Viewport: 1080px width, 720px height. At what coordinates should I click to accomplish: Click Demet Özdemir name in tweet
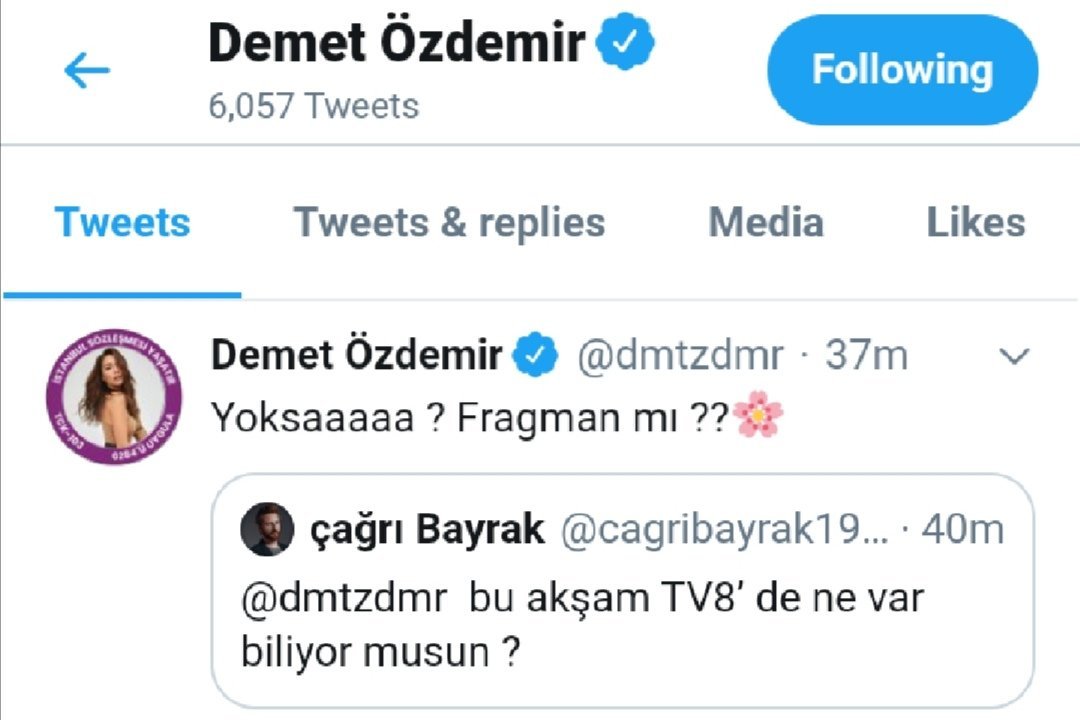[357, 355]
